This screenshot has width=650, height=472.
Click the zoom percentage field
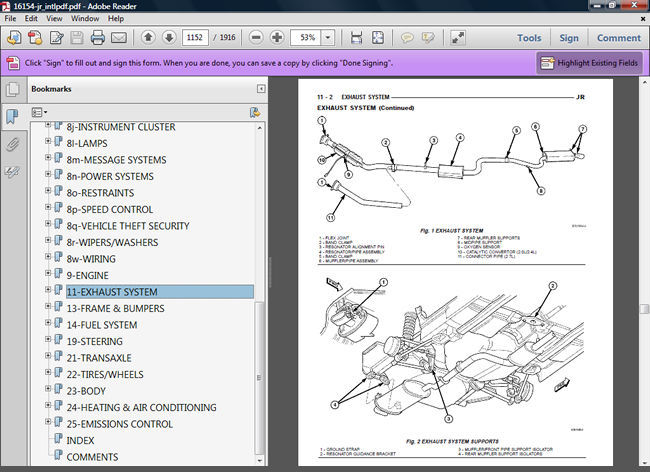[306, 38]
